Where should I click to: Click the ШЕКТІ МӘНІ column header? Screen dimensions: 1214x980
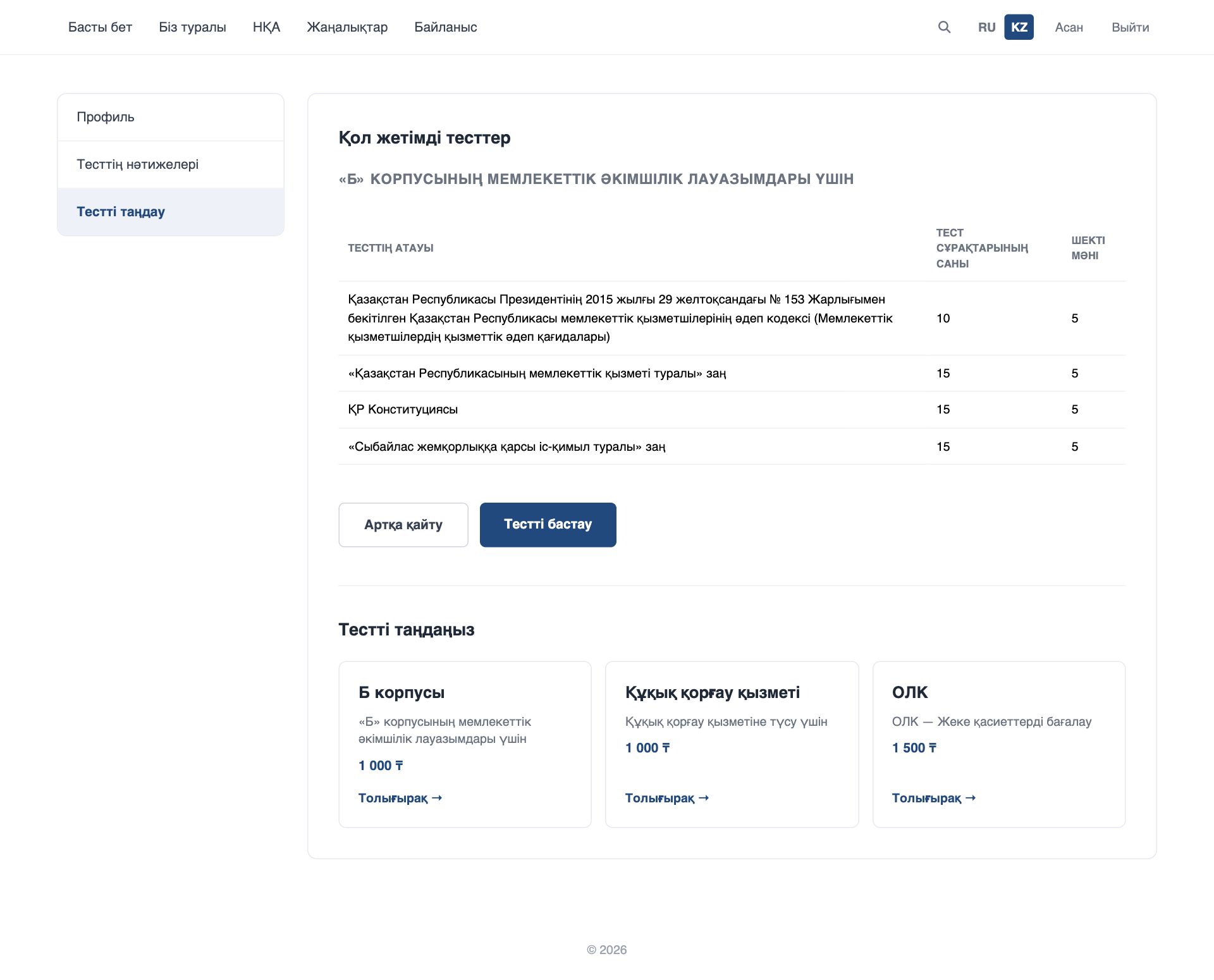tap(1088, 248)
